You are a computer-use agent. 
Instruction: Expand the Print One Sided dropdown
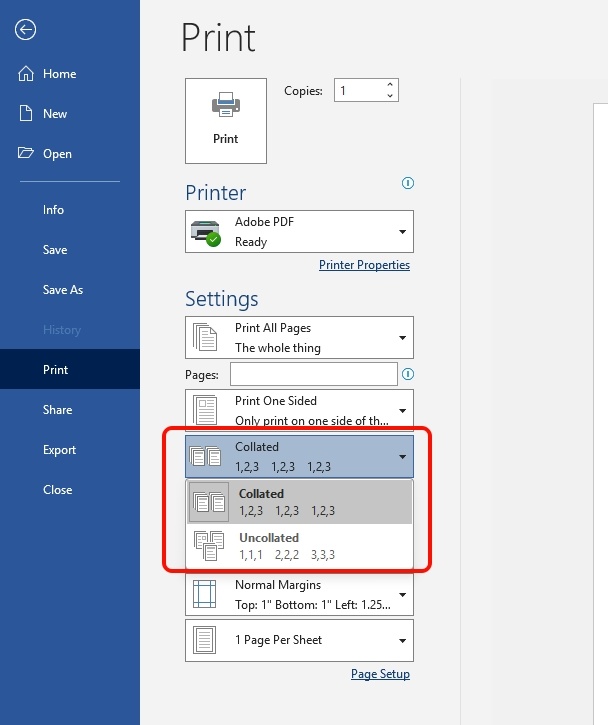click(x=300, y=410)
